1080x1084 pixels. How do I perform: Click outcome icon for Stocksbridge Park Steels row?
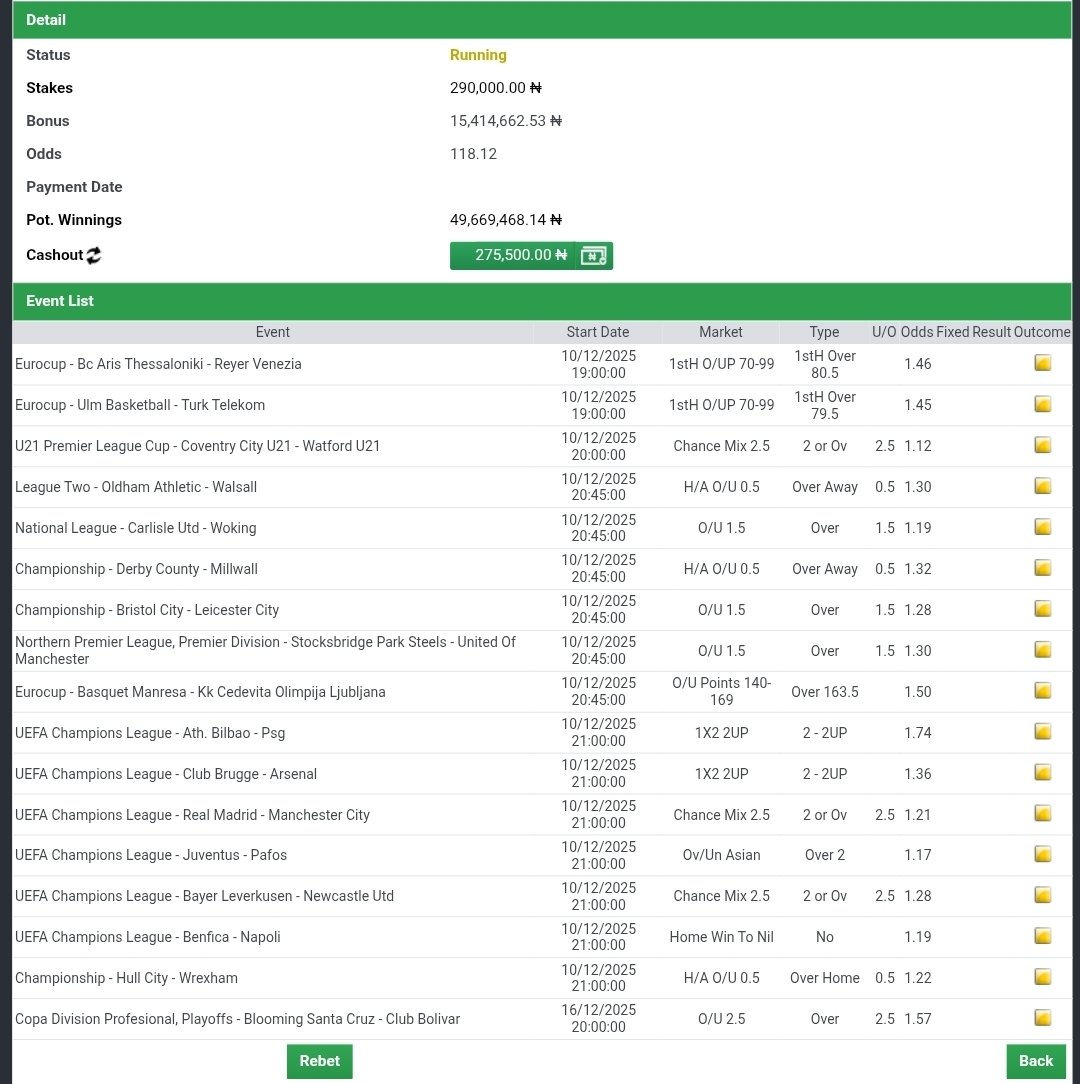(1043, 650)
